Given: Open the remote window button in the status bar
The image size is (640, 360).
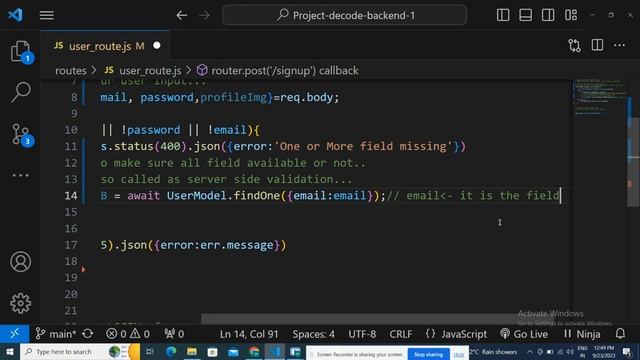Looking at the screenshot, I should 14,334.
